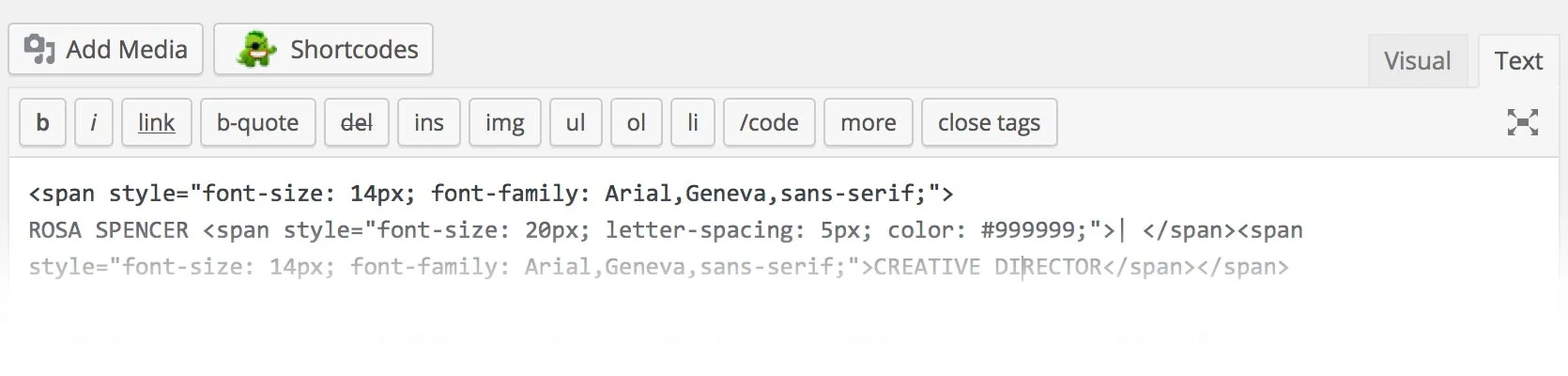The image size is (1568, 376).
Task: Insert blockquote using b-quote button
Action: 257,122
